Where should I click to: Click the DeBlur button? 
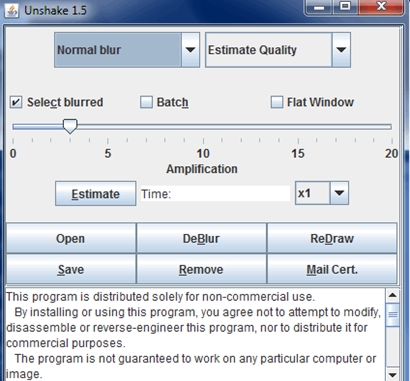pyautogui.click(x=201, y=239)
